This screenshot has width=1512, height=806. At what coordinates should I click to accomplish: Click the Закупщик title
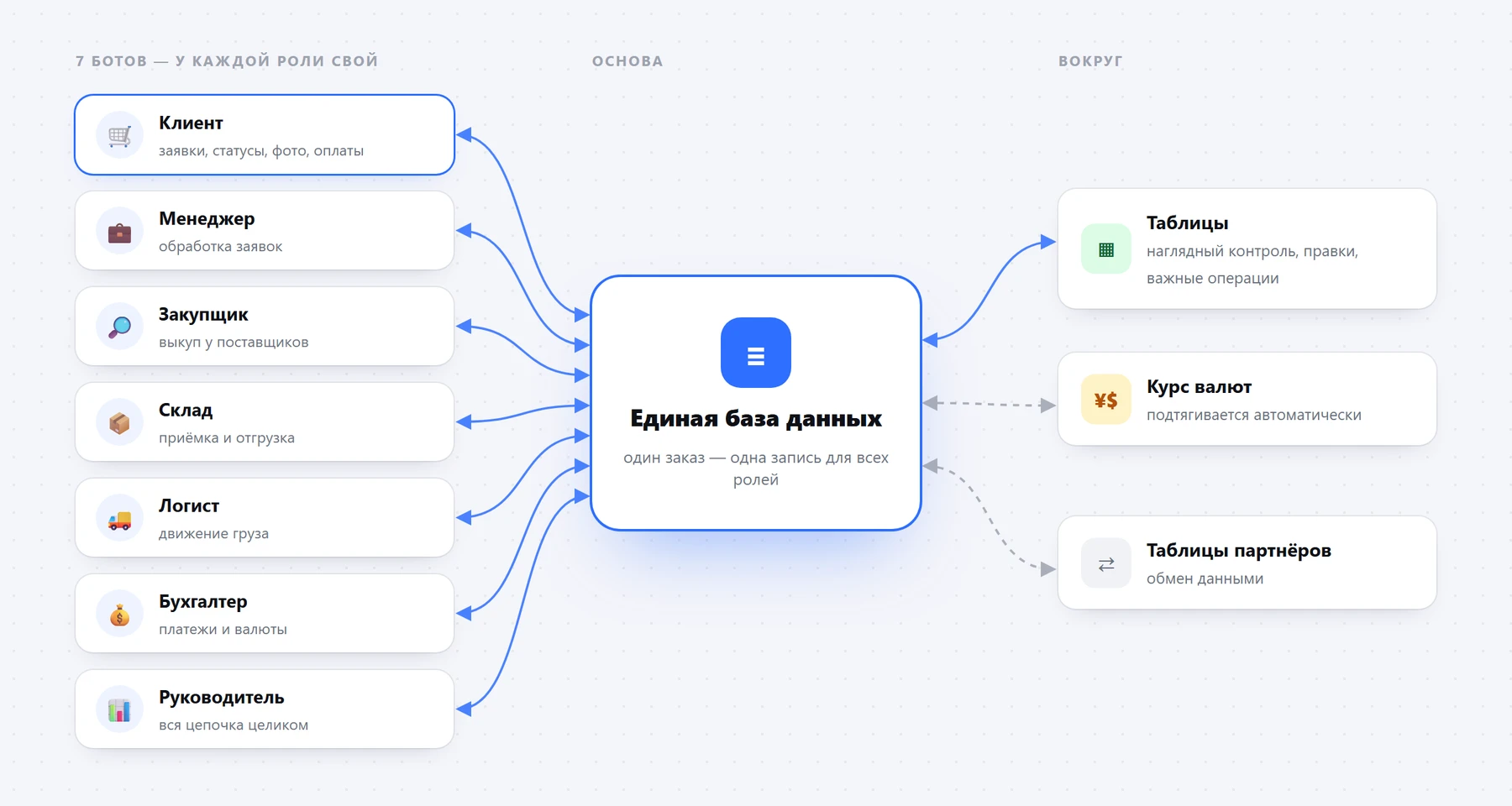[203, 315]
